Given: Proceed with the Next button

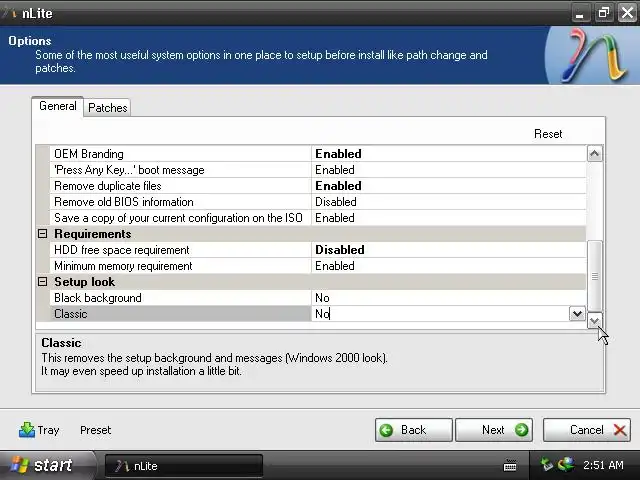Looking at the screenshot, I should point(494,430).
